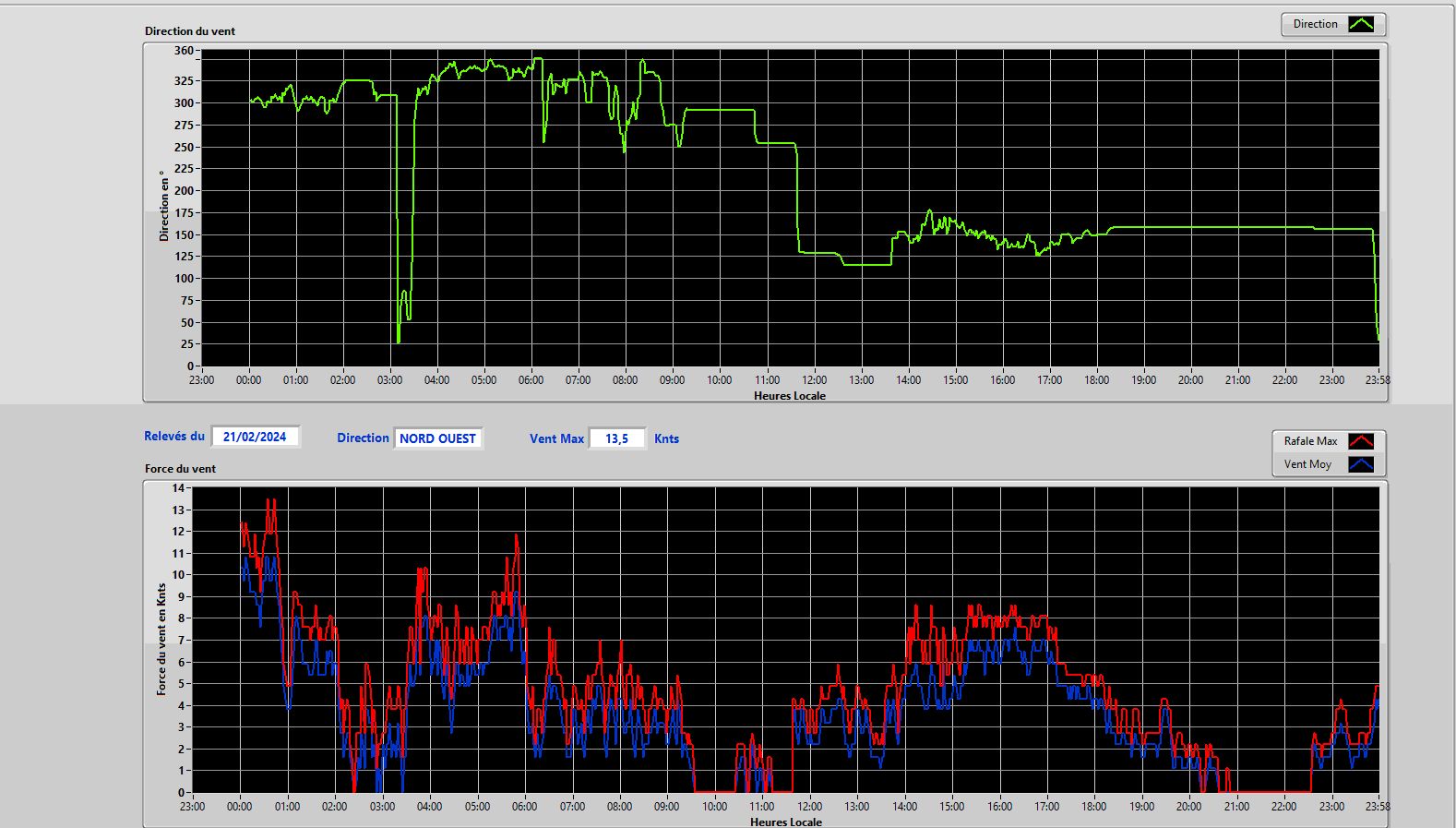Click 'Heures Locale' label under force chart
Viewport: 1456px width, 828px height.
click(x=786, y=822)
